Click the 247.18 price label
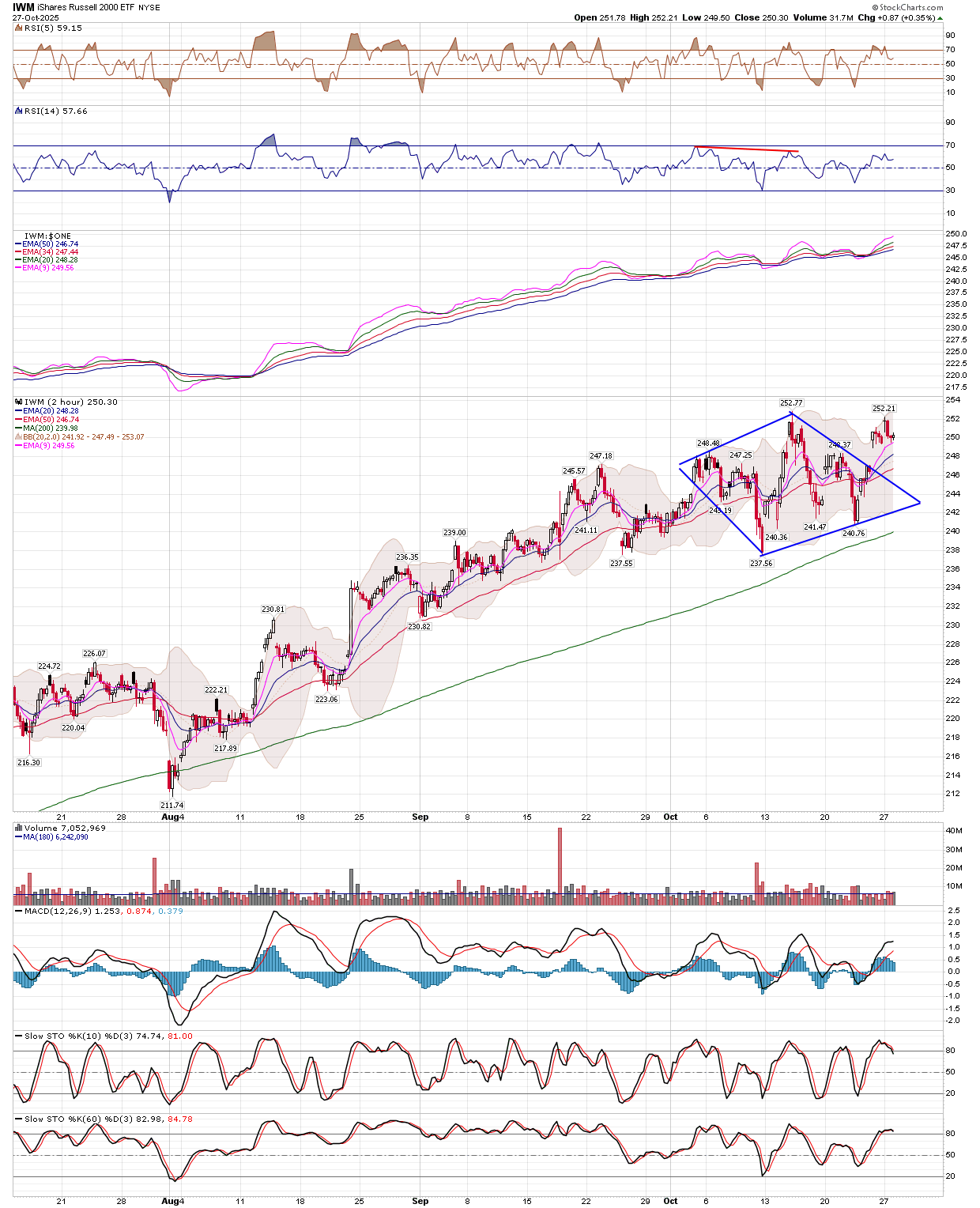Screen dimensions: 980x1208 click(601, 456)
